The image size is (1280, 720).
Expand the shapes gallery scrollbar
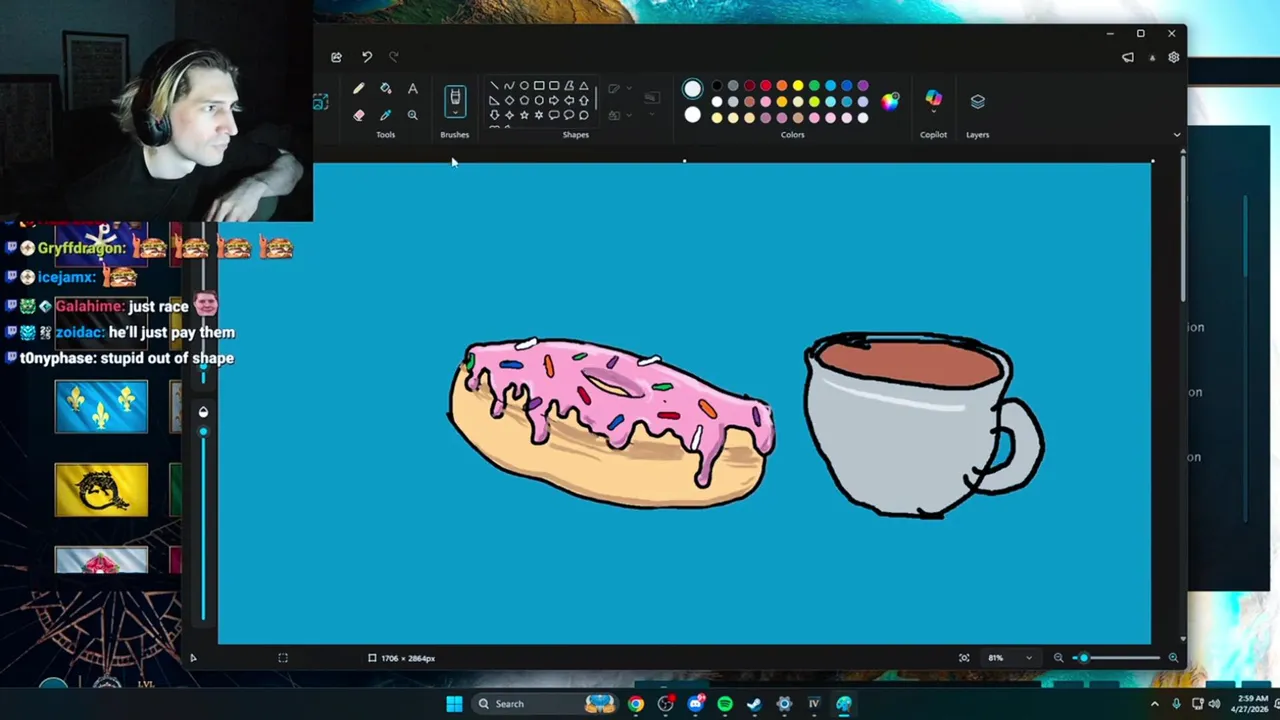tap(596, 98)
